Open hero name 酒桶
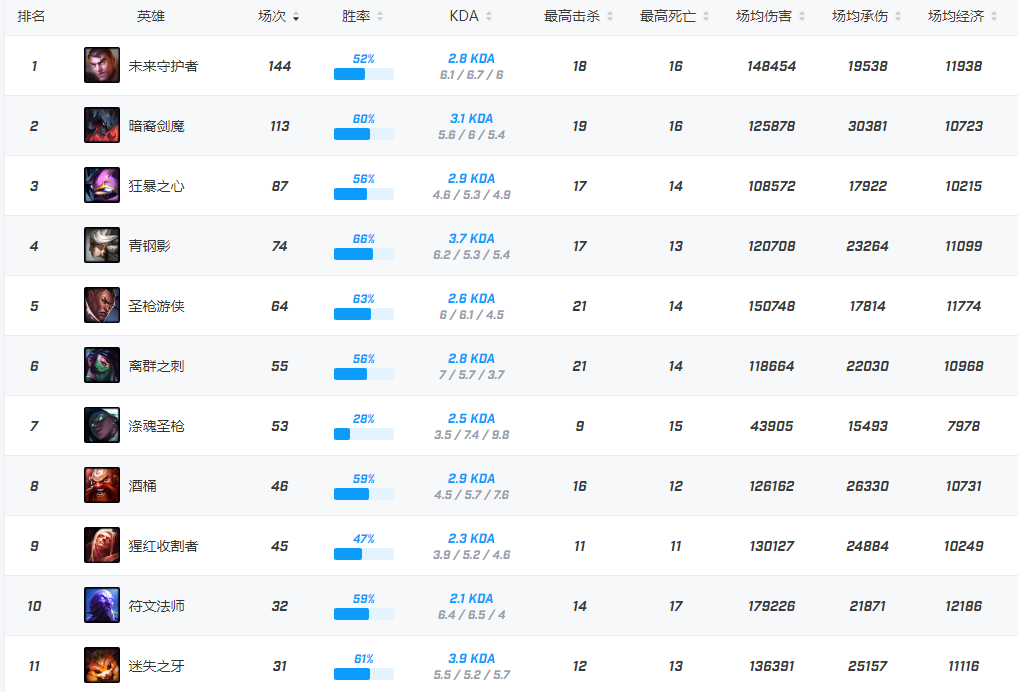This screenshot has width=1018, height=692. 142,486
